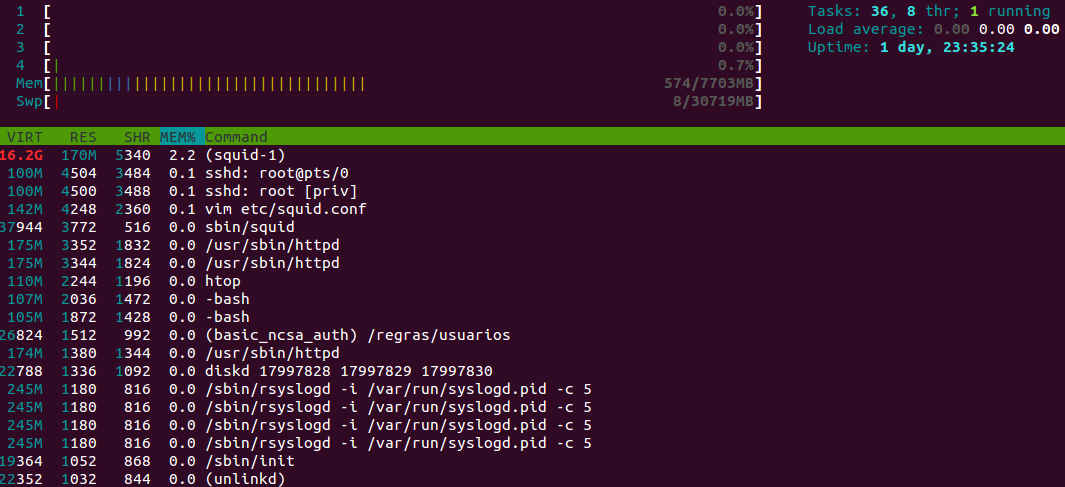Click the Command column header

pos(236,137)
